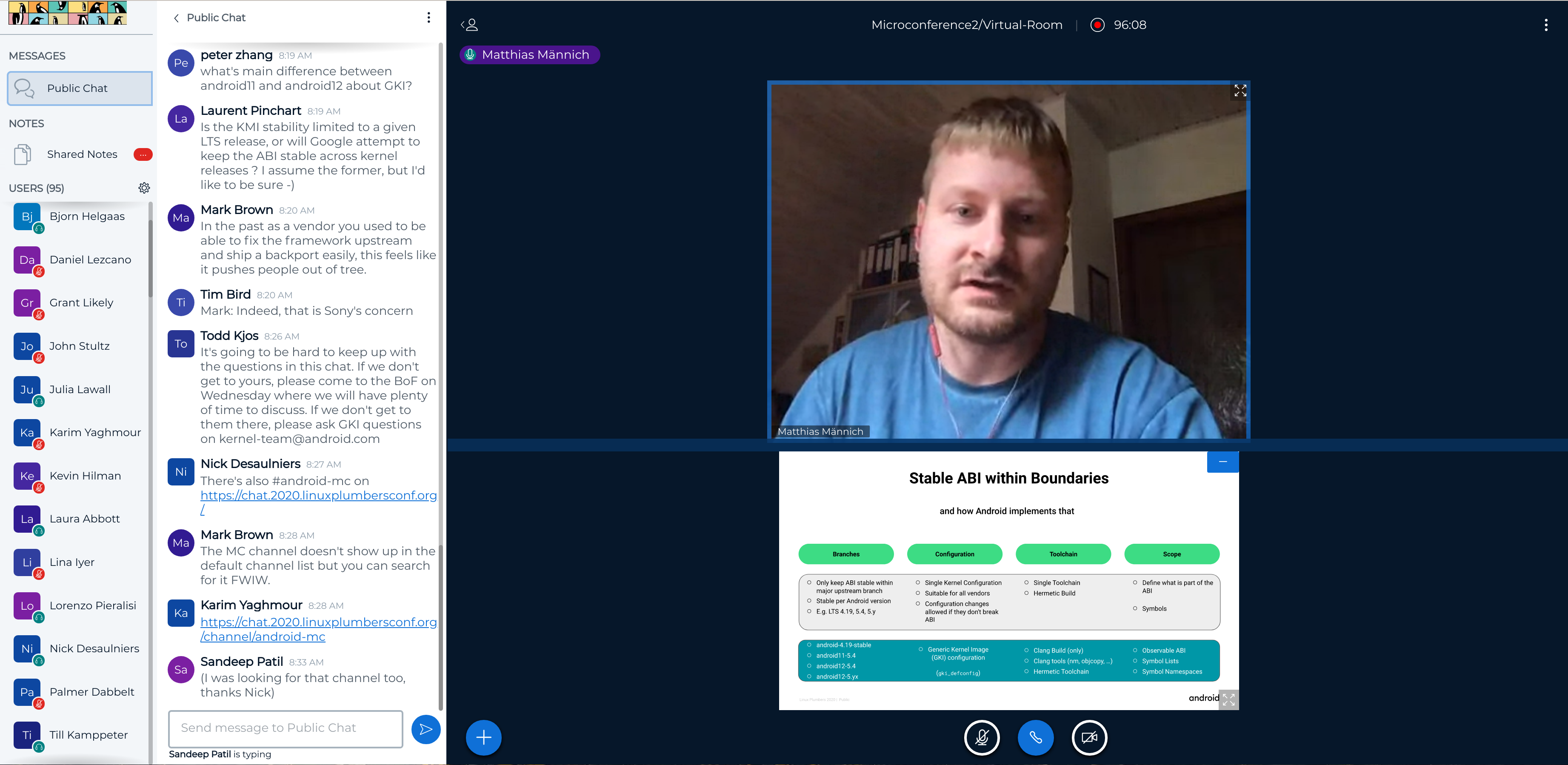Open the blue plus actions button

click(483, 738)
